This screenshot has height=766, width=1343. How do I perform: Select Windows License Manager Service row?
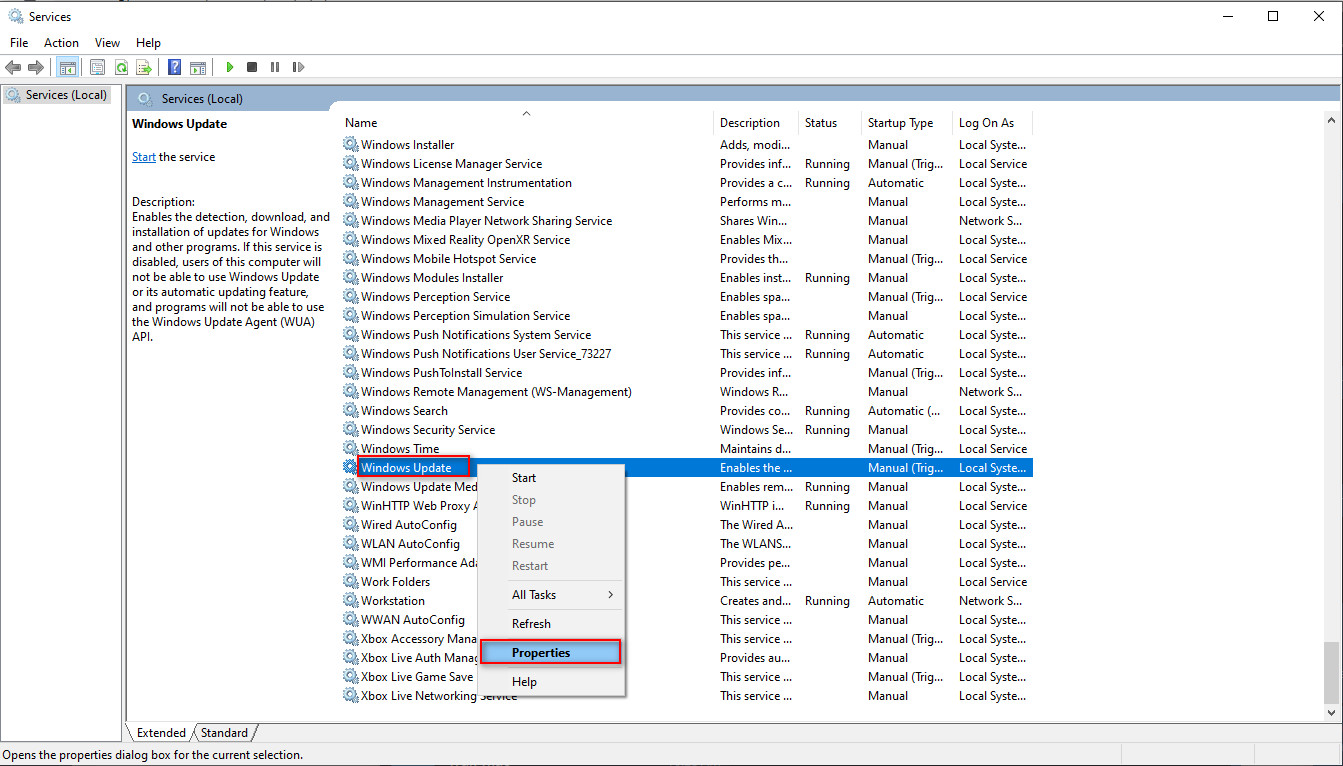(686, 164)
